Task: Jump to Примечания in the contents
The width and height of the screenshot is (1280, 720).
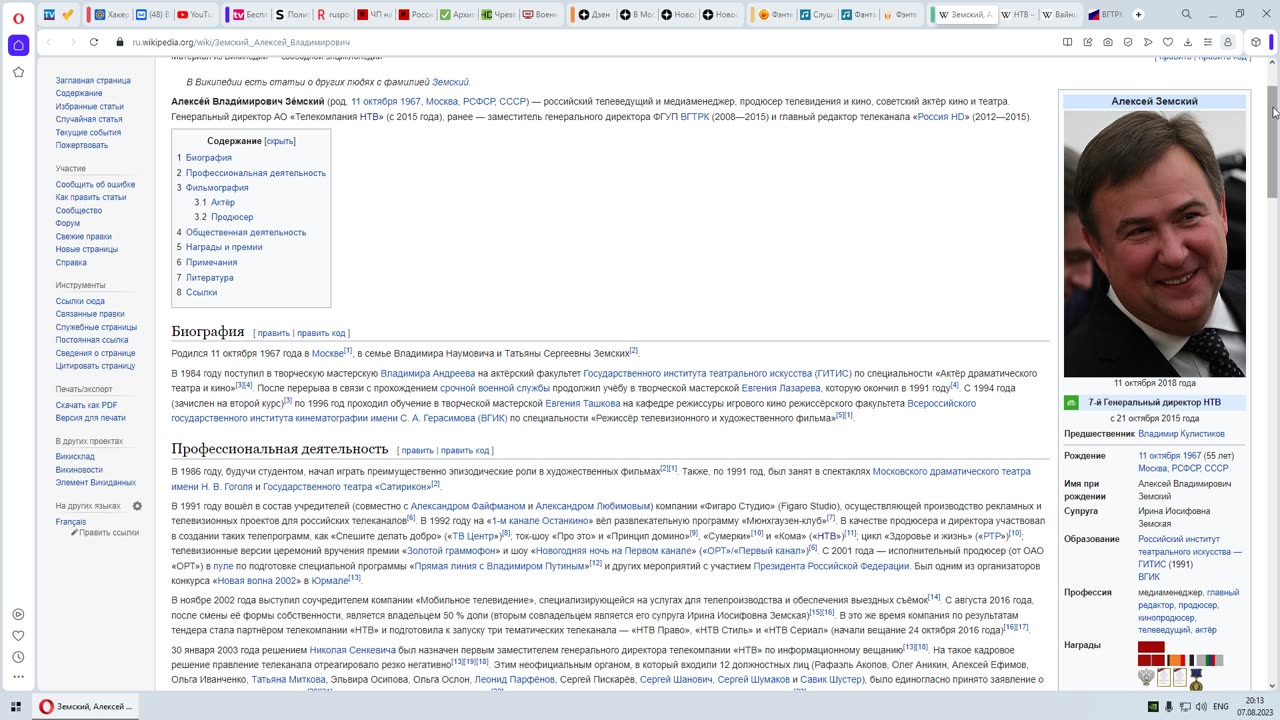Action: (211, 262)
